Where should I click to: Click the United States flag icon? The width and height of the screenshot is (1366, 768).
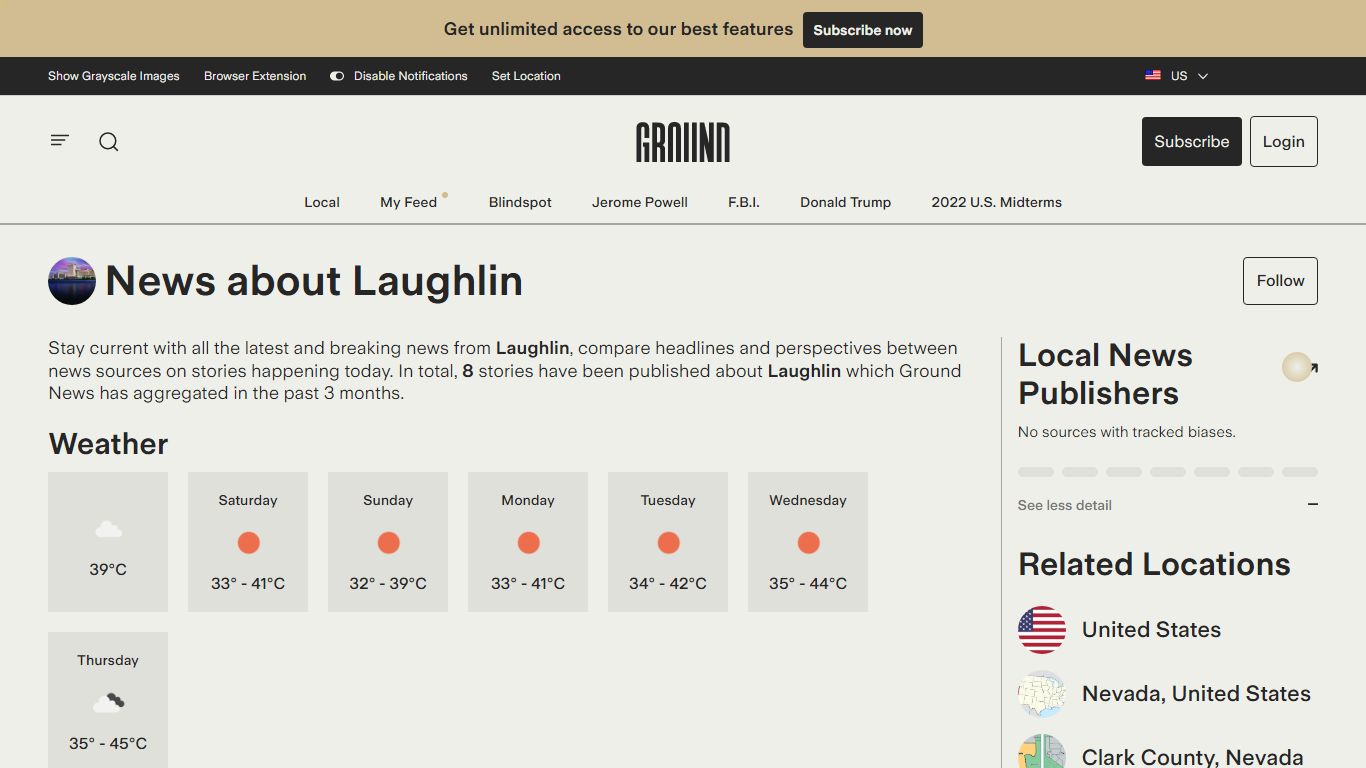click(1042, 630)
